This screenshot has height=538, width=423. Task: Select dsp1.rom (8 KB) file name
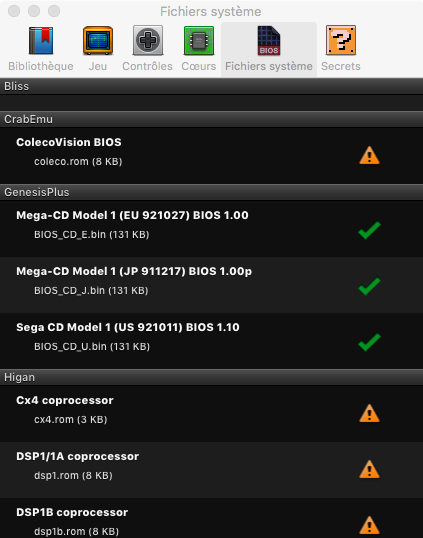pos(73,476)
